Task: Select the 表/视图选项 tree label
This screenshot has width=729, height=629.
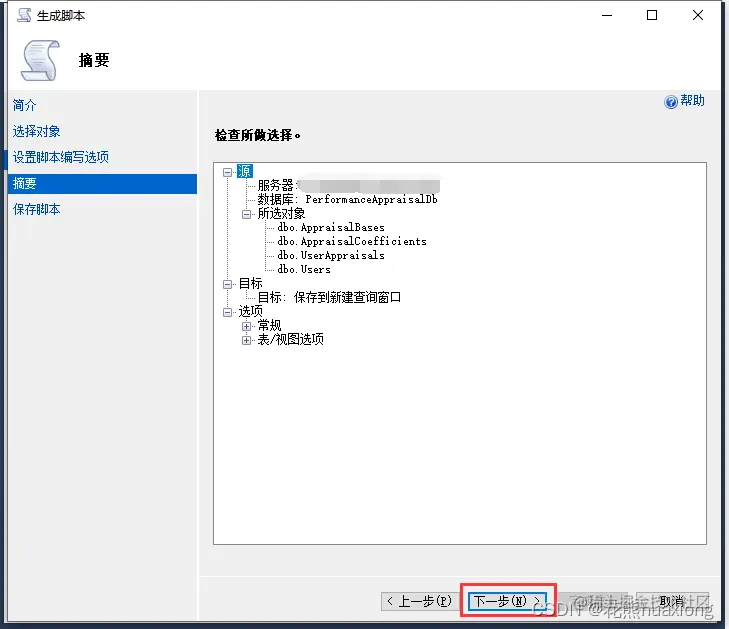Action: pyautogui.click(x=291, y=339)
